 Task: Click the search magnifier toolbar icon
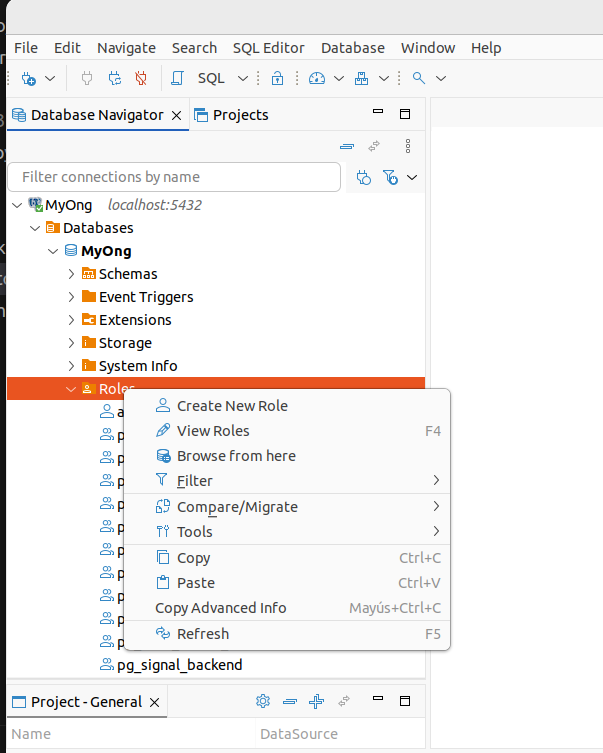point(419,78)
